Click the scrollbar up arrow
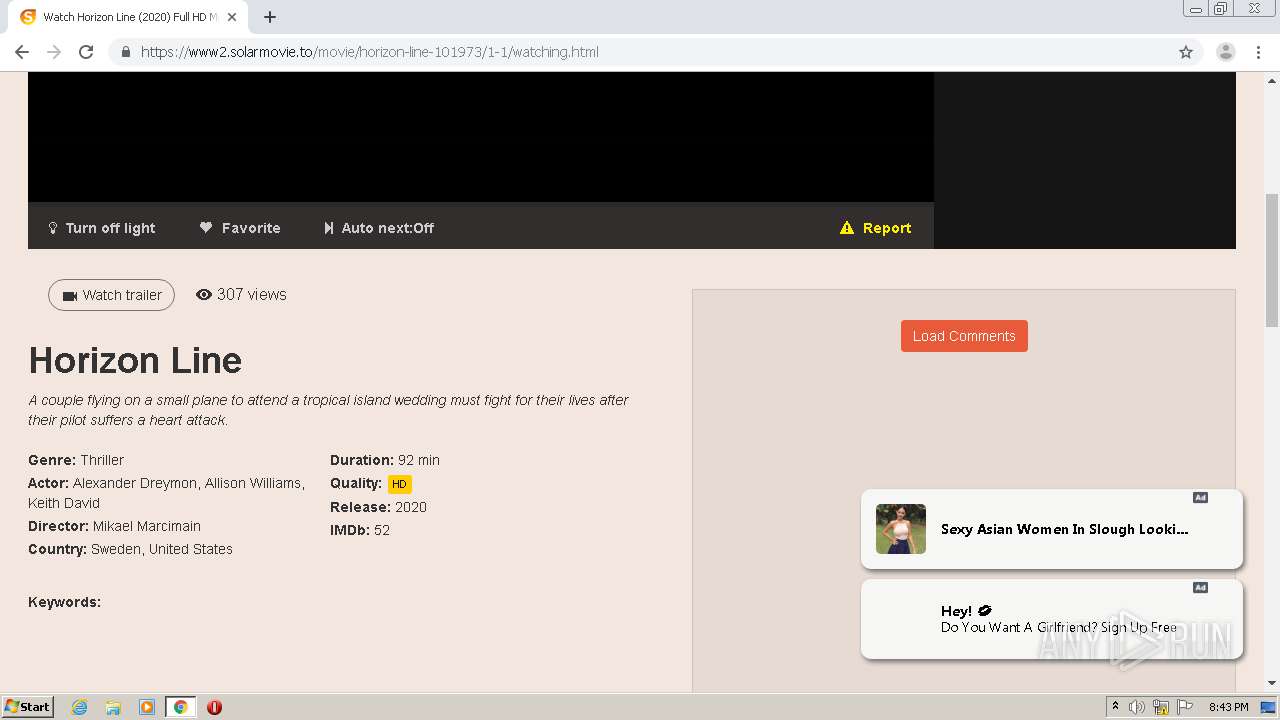 click(1272, 79)
